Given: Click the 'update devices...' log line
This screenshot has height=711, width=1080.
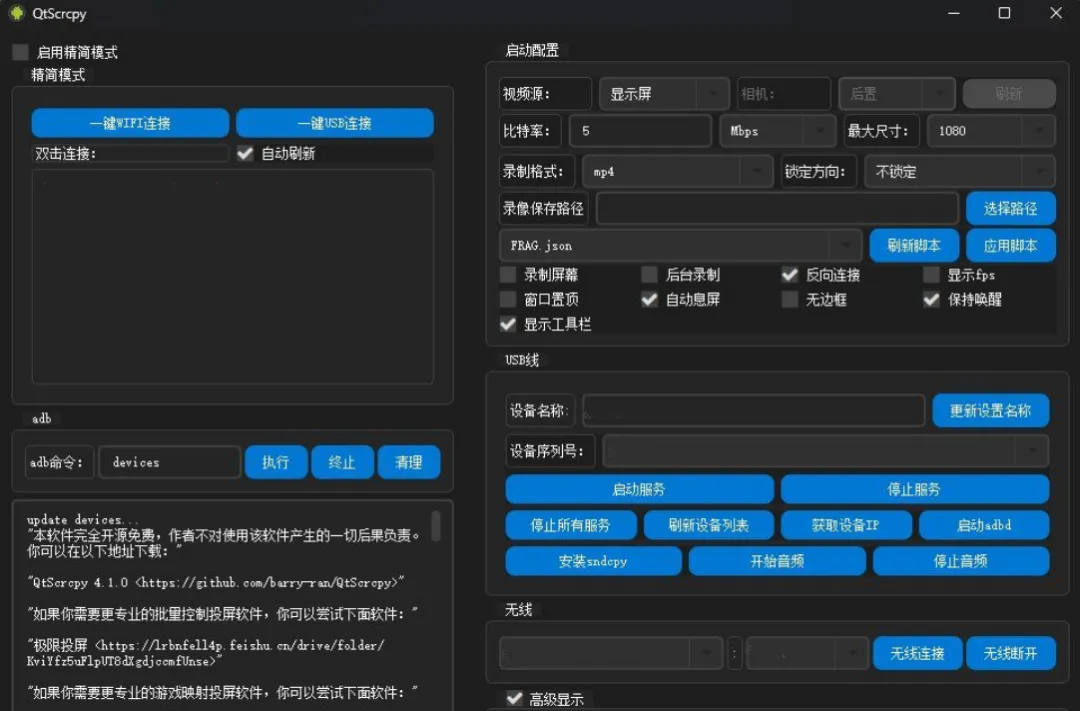Looking at the screenshot, I should click(83, 519).
